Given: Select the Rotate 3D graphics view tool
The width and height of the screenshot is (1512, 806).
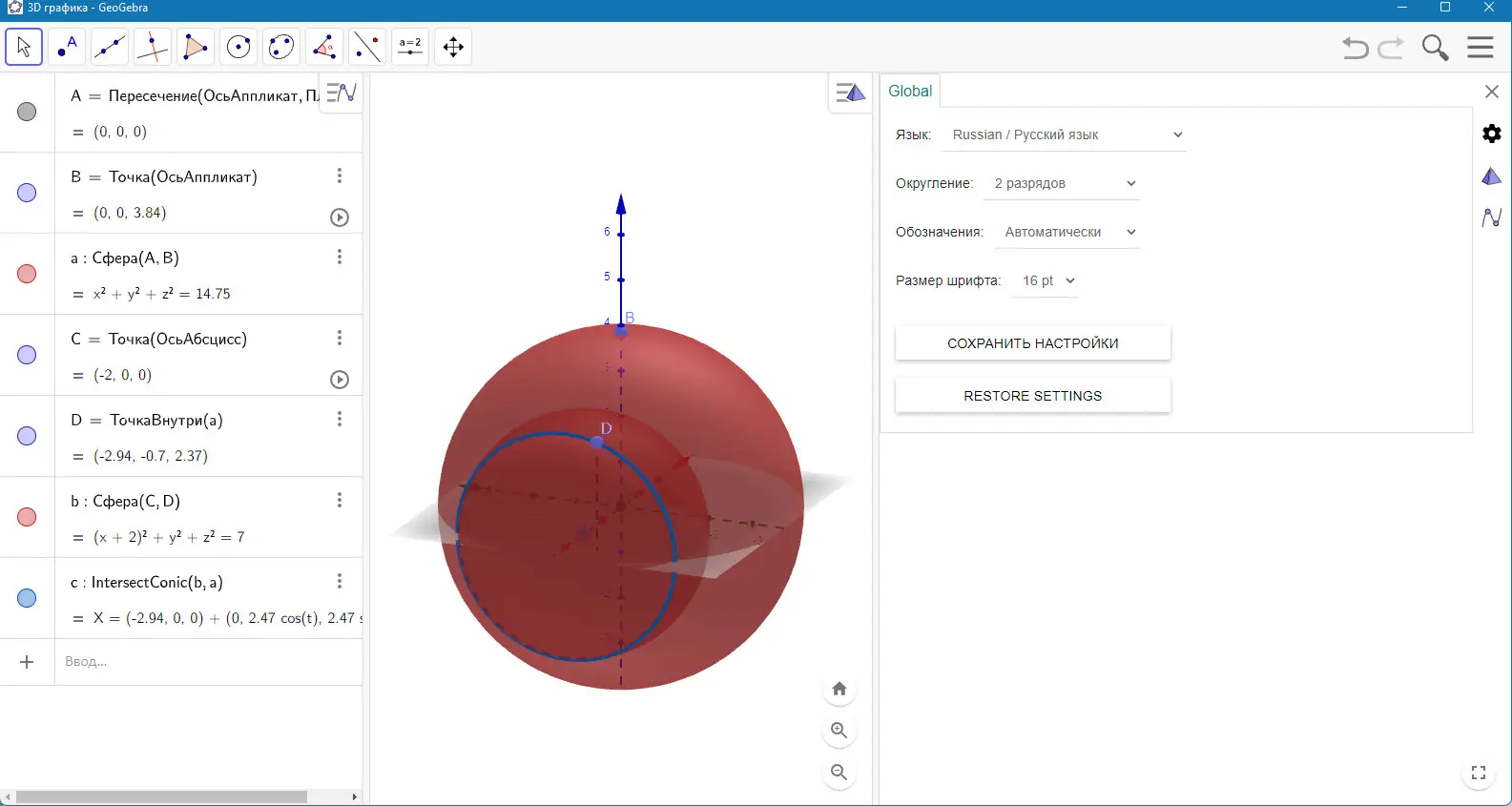Looking at the screenshot, I should pos(453,47).
